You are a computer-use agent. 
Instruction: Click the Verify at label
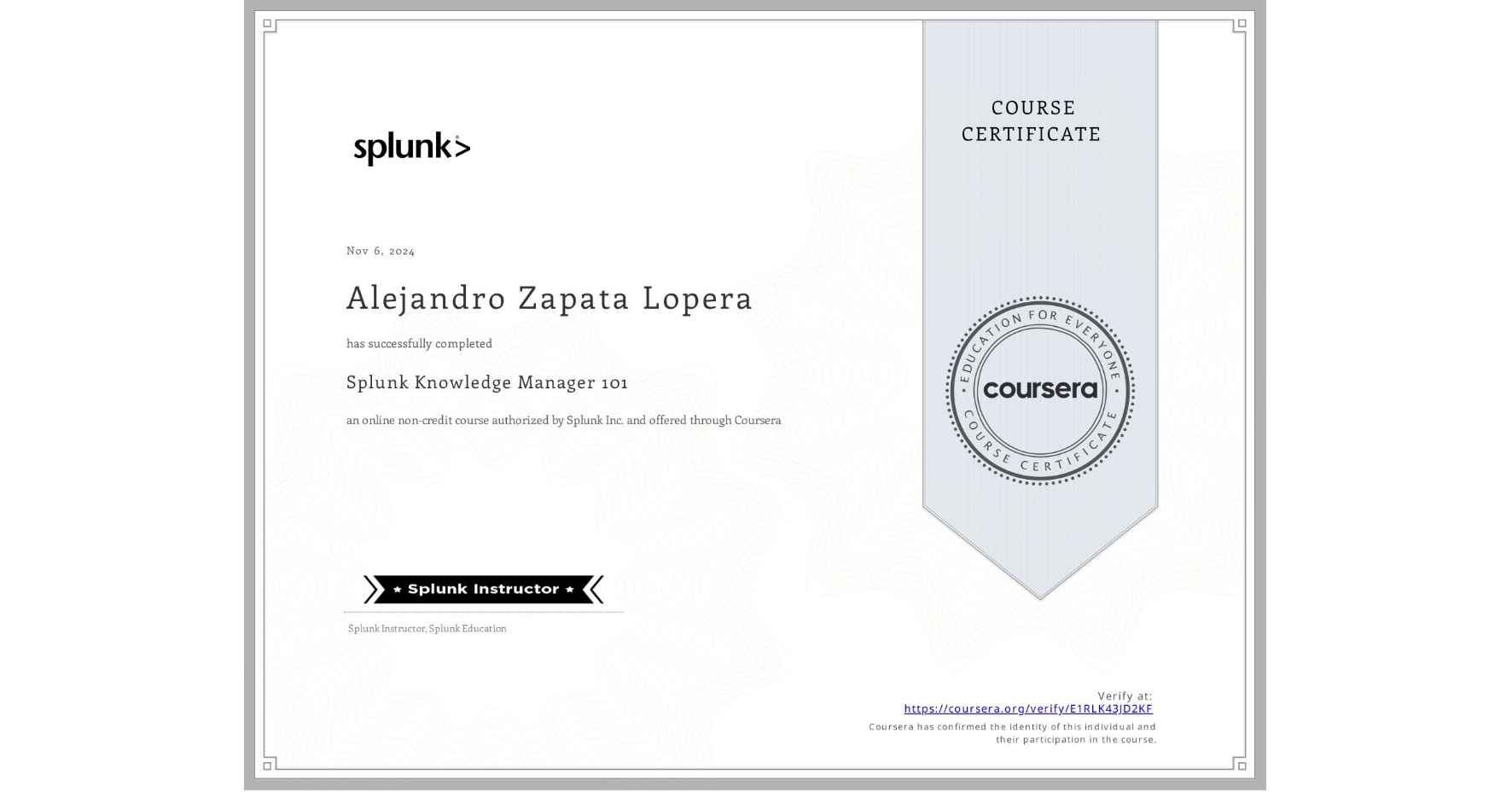[x=1123, y=695]
